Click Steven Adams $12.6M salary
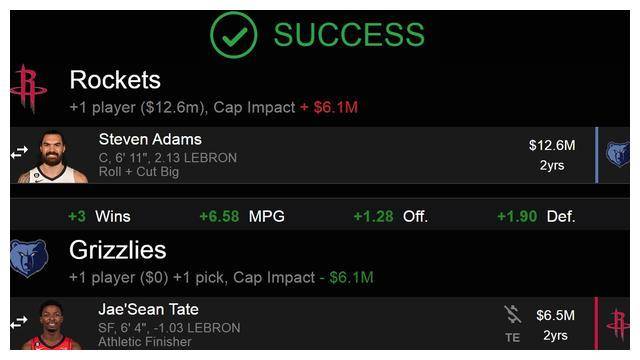640x360 pixels. 552,145
